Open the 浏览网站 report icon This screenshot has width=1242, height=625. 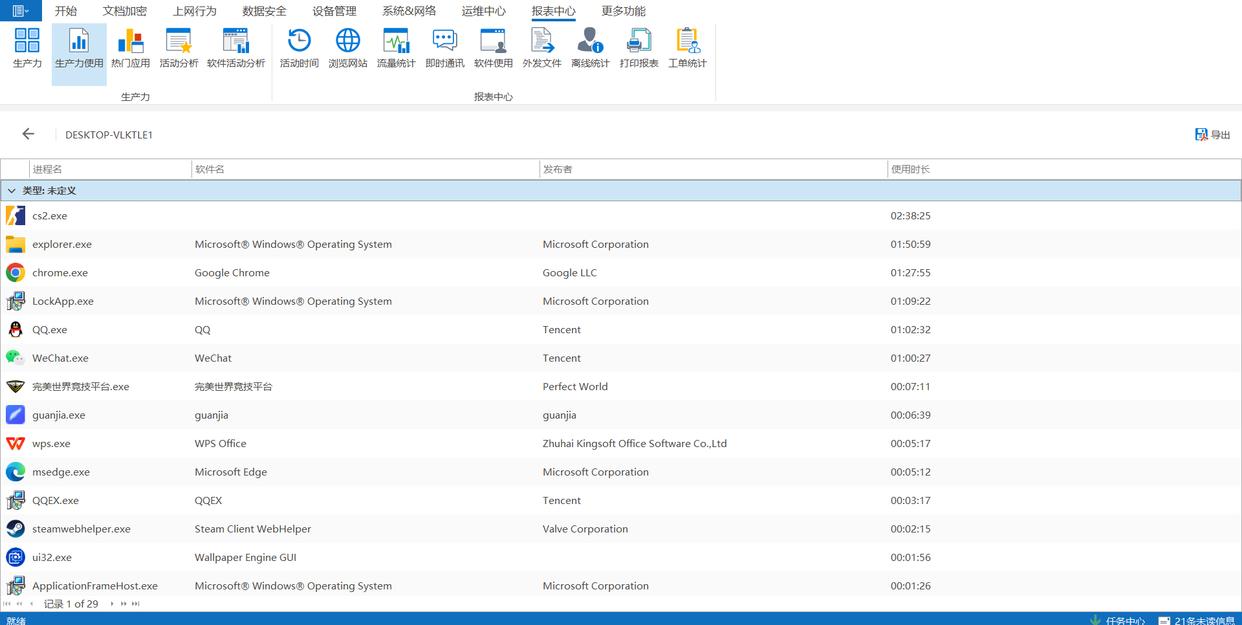[x=348, y=48]
